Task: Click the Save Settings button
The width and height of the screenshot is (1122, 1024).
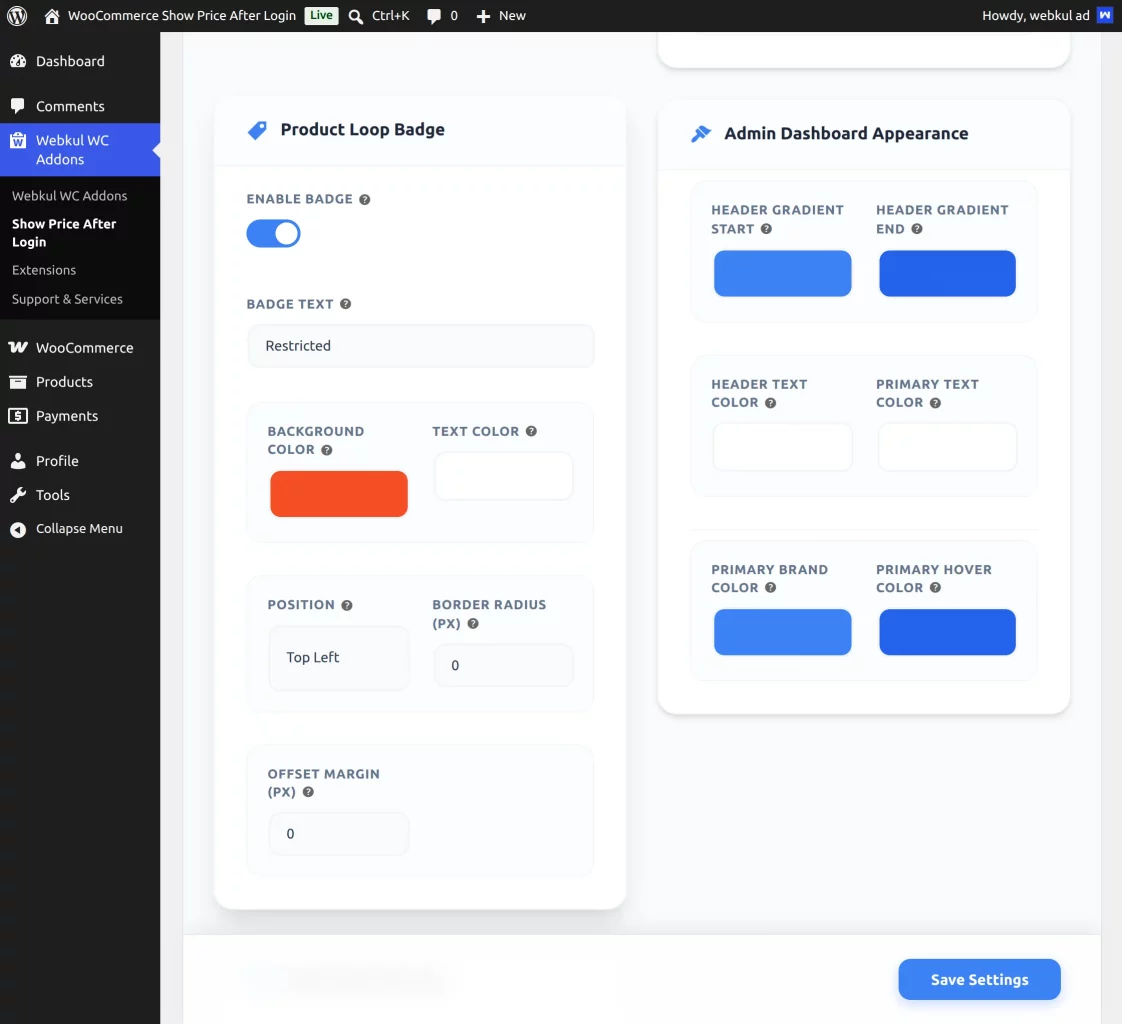Action: [980, 980]
